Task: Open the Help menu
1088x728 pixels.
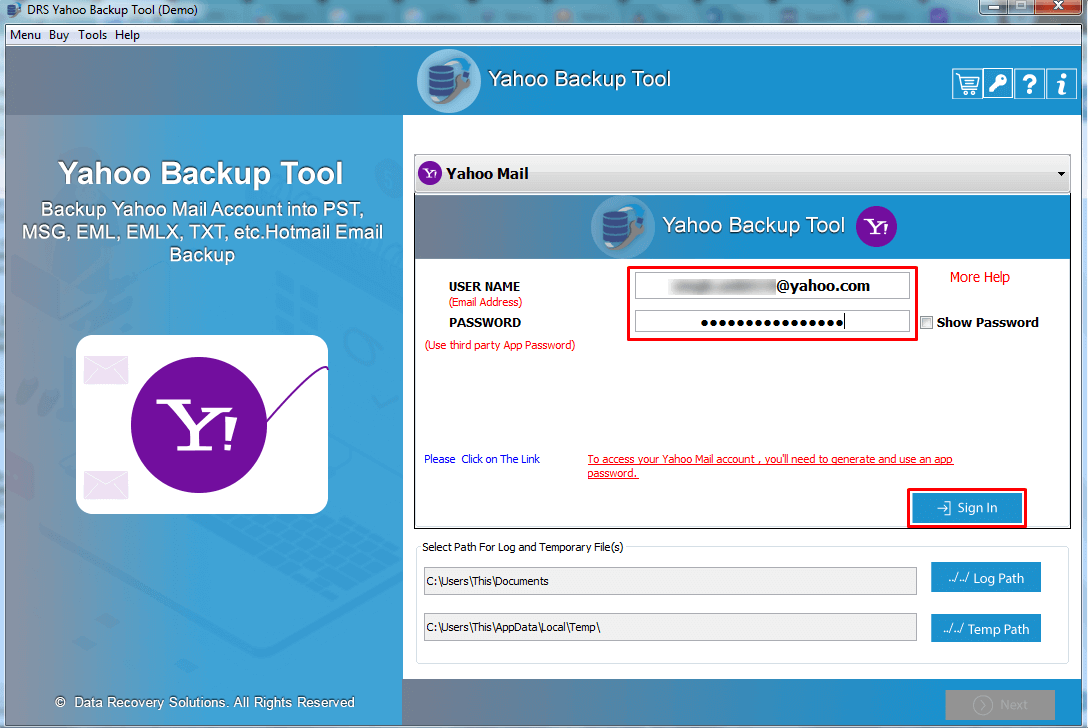Action: [127, 35]
